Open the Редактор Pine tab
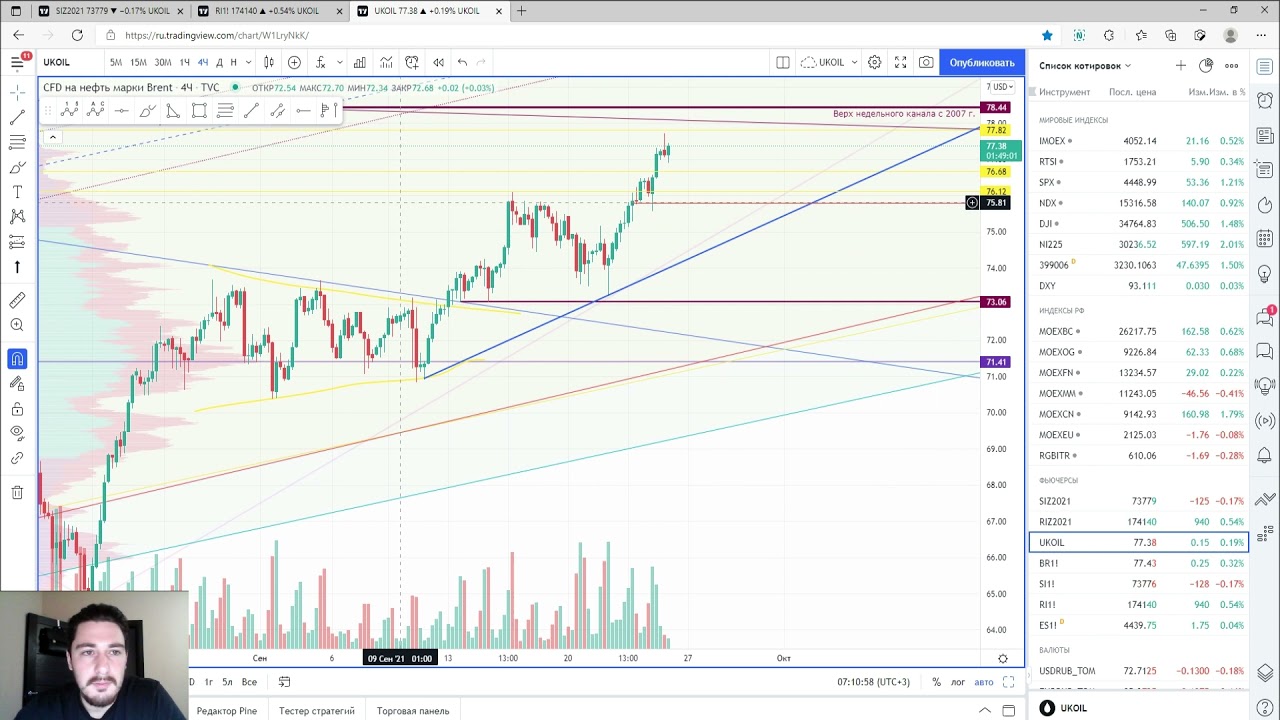This screenshot has height=720, width=1280. pos(227,711)
